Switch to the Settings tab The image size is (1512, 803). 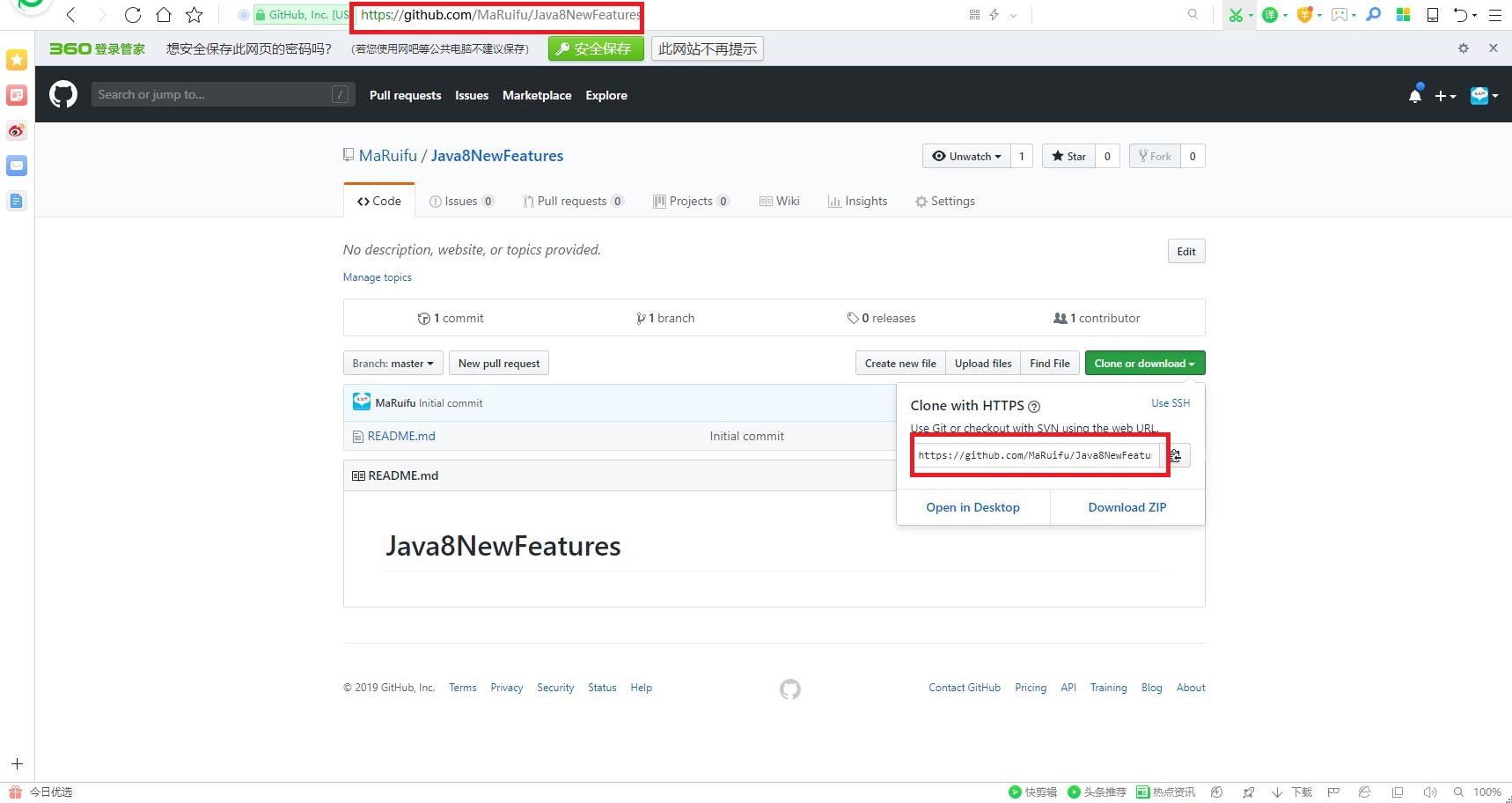pyautogui.click(x=945, y=201)
